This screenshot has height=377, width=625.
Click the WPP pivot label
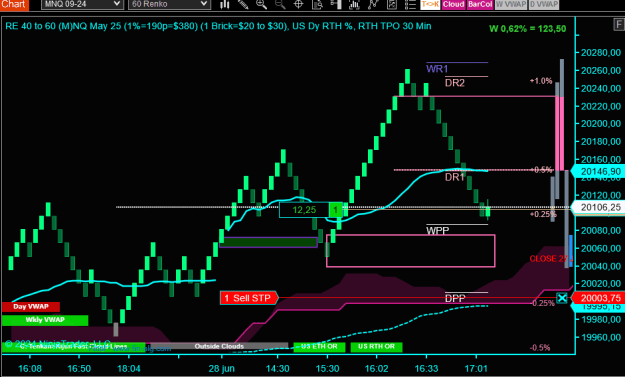pyautogui.click(x=438, y=230)
